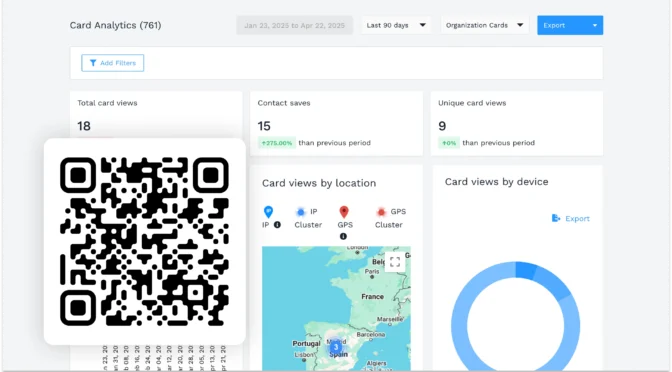Click the IP Cluster legend icon
The image size is (672, 372).
point(301,212)
